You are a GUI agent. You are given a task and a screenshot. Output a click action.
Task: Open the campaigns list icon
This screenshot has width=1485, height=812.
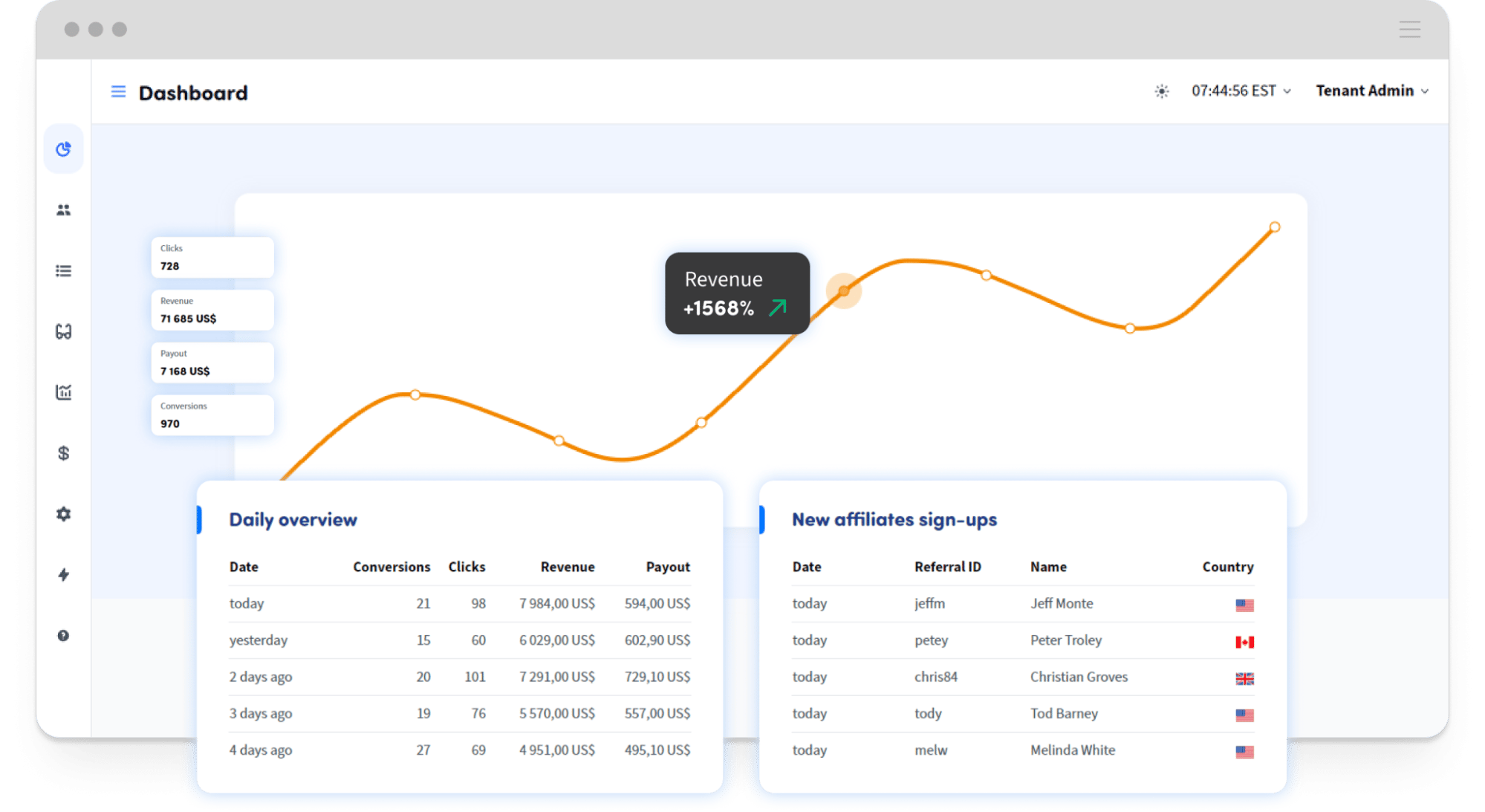(x=64, y=271)
